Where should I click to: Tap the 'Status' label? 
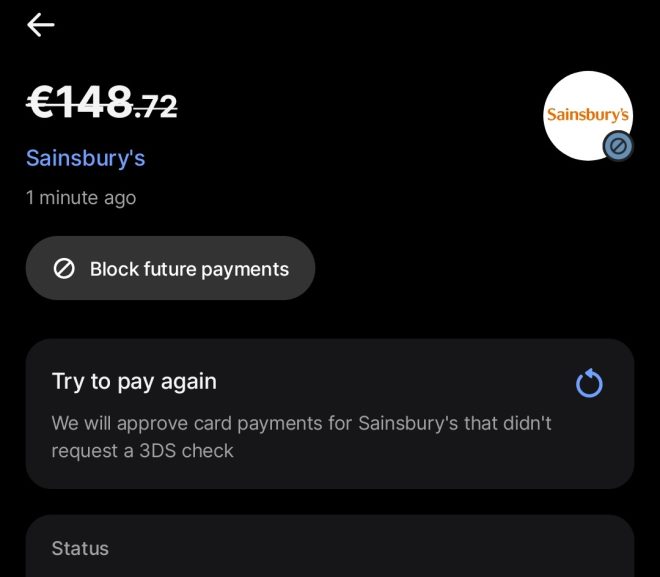click(x=80, y=548)
